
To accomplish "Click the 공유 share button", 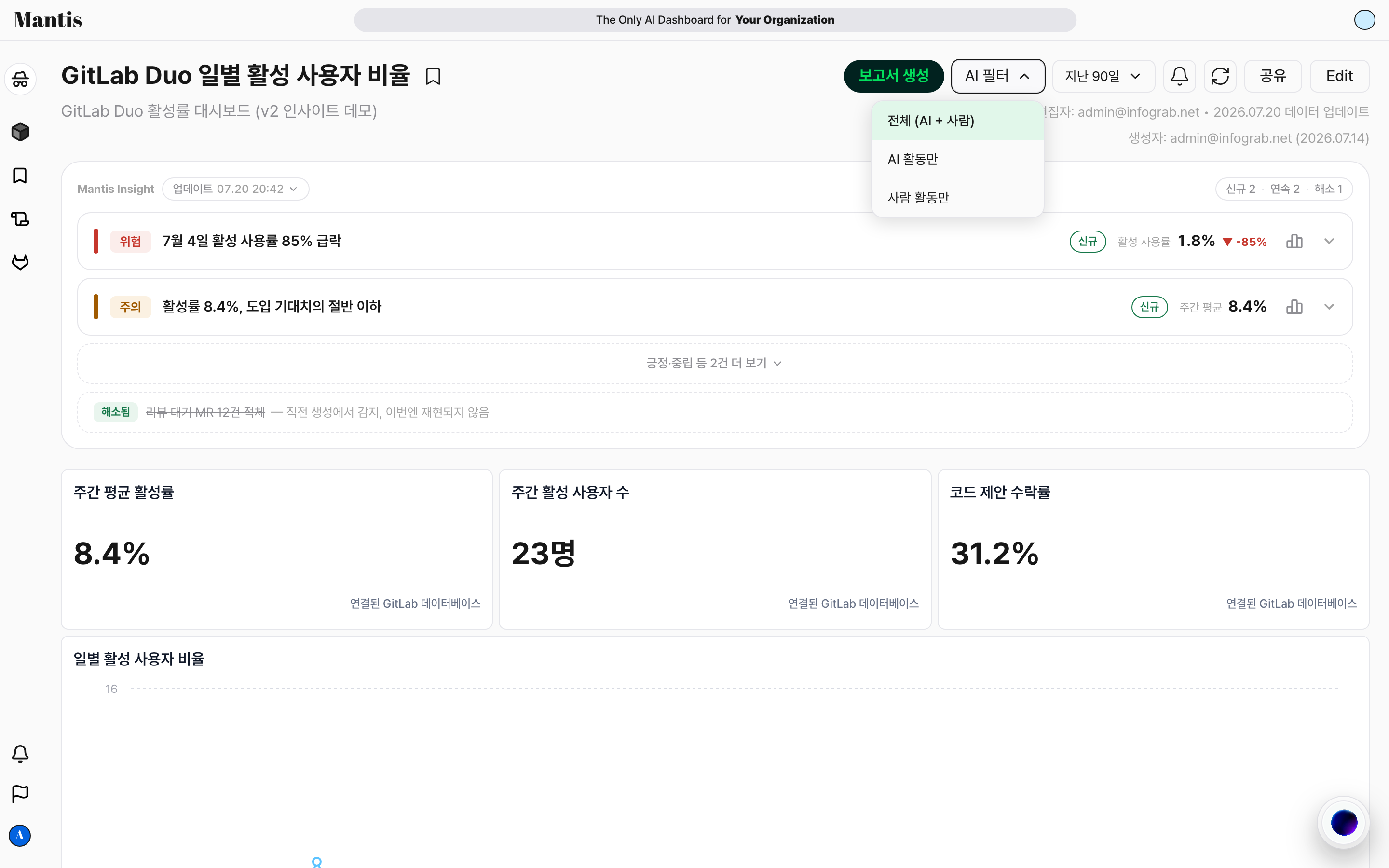I will click(1272, 76).
